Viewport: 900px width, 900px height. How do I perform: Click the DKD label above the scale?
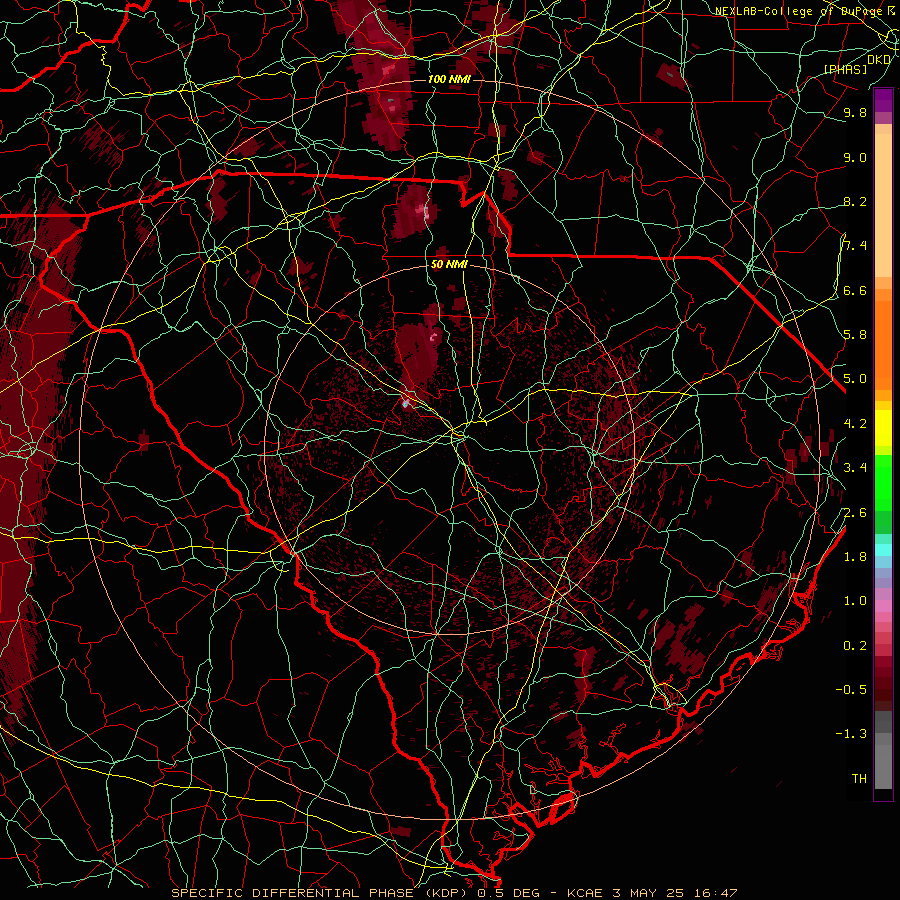pyautogui.click(x=879, y=60)
